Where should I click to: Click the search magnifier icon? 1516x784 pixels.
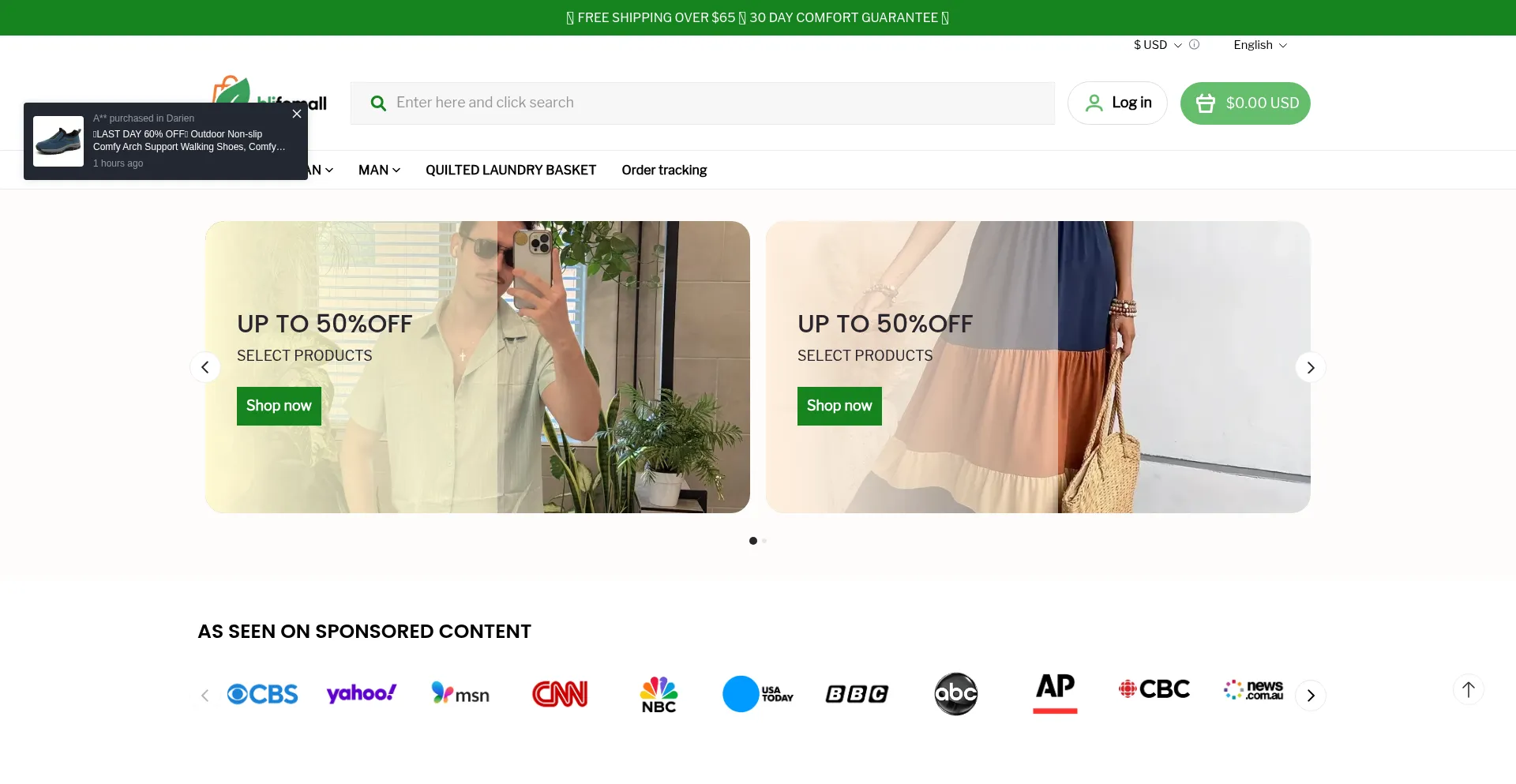pos(378,103)
